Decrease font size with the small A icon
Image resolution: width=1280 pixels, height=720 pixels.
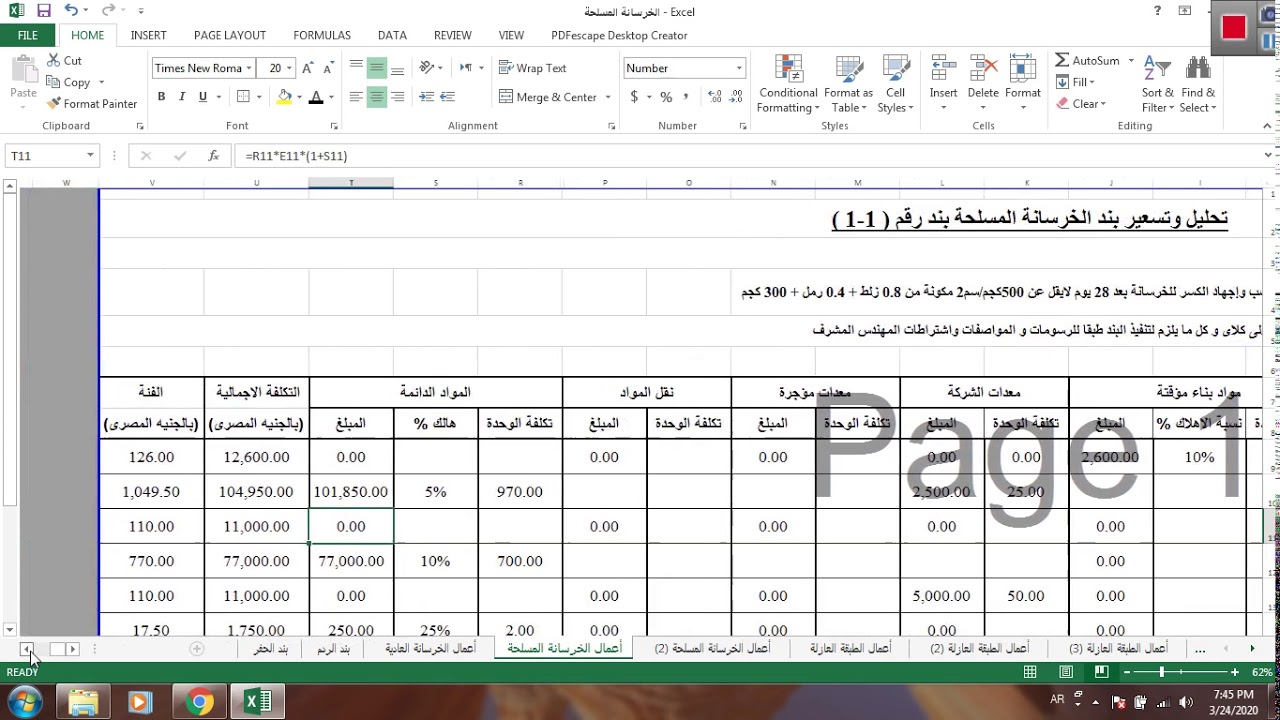[x=329, y=68]
